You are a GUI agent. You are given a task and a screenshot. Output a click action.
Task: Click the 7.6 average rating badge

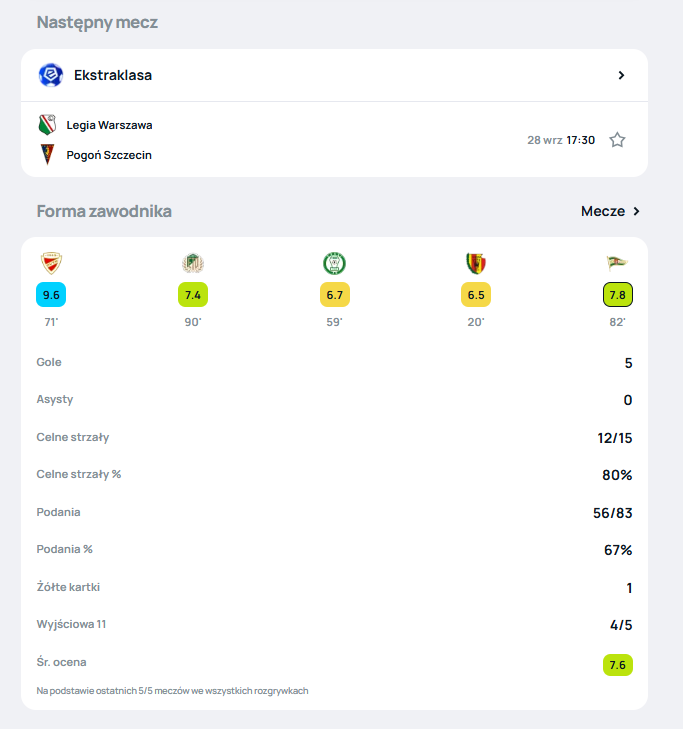pyautogui.click(x=617, y=665)
